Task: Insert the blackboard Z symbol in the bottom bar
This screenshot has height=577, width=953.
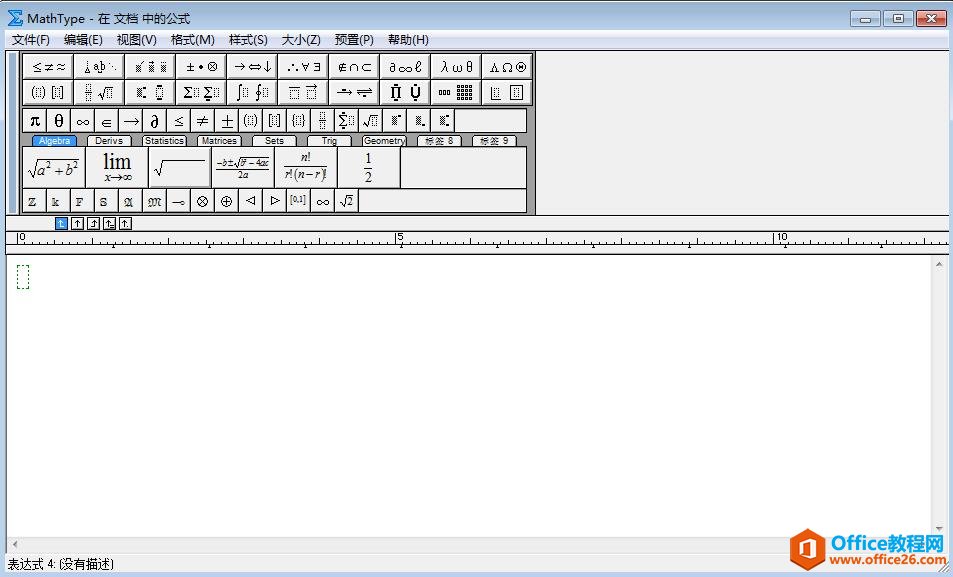Action: (x=33, y=201)
